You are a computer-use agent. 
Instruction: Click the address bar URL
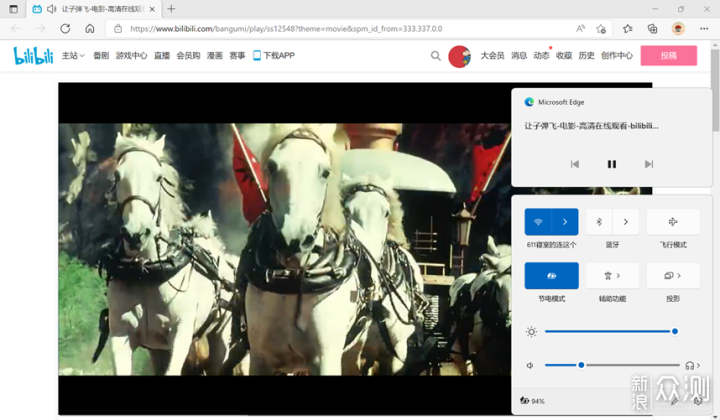tap(286, 28)
